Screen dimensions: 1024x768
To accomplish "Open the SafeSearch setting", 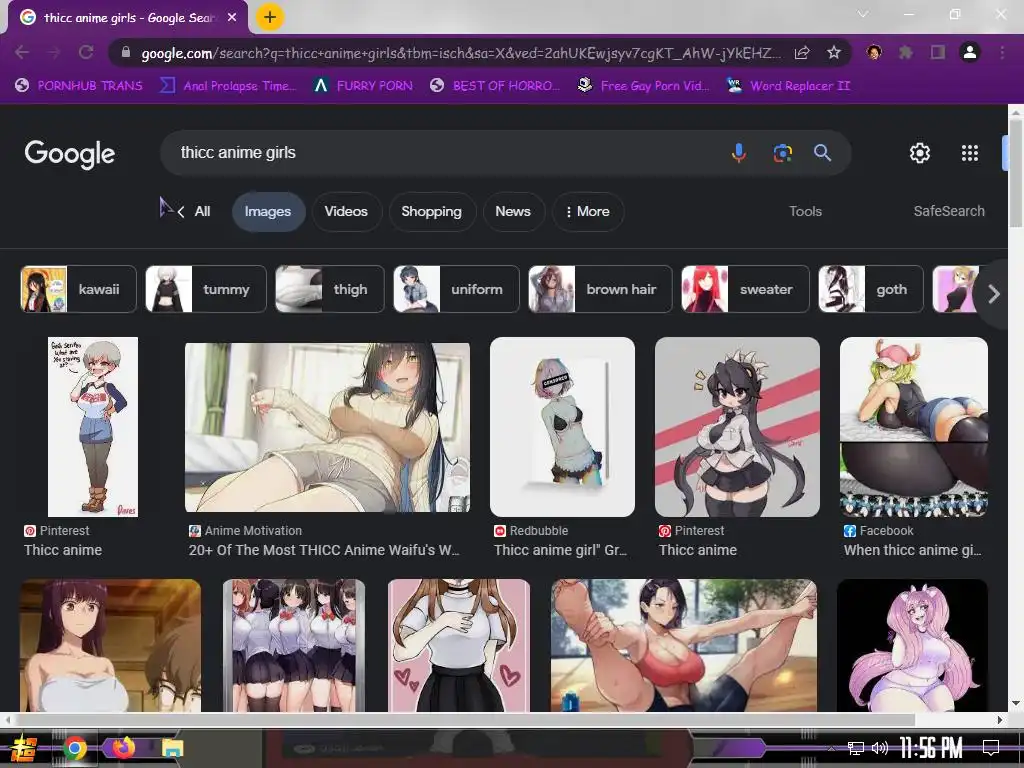I will (949, 212).
